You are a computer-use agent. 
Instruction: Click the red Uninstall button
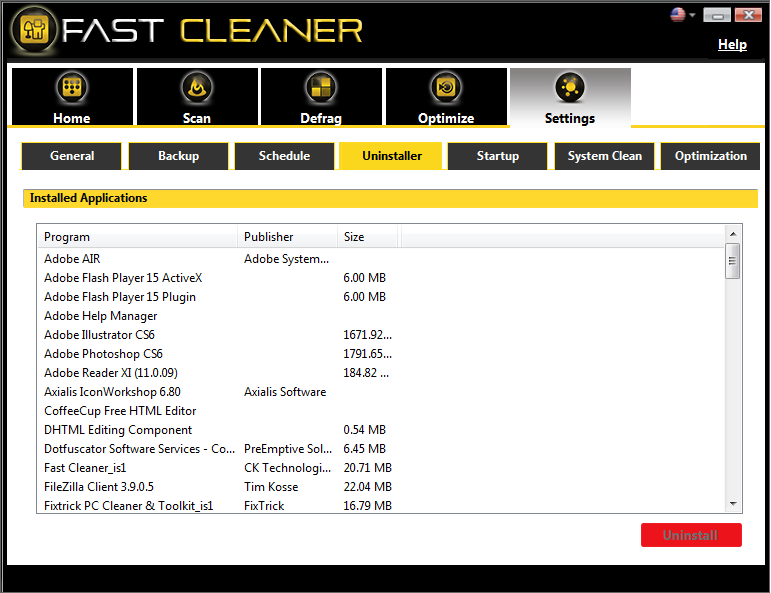(x=691, y=535)
